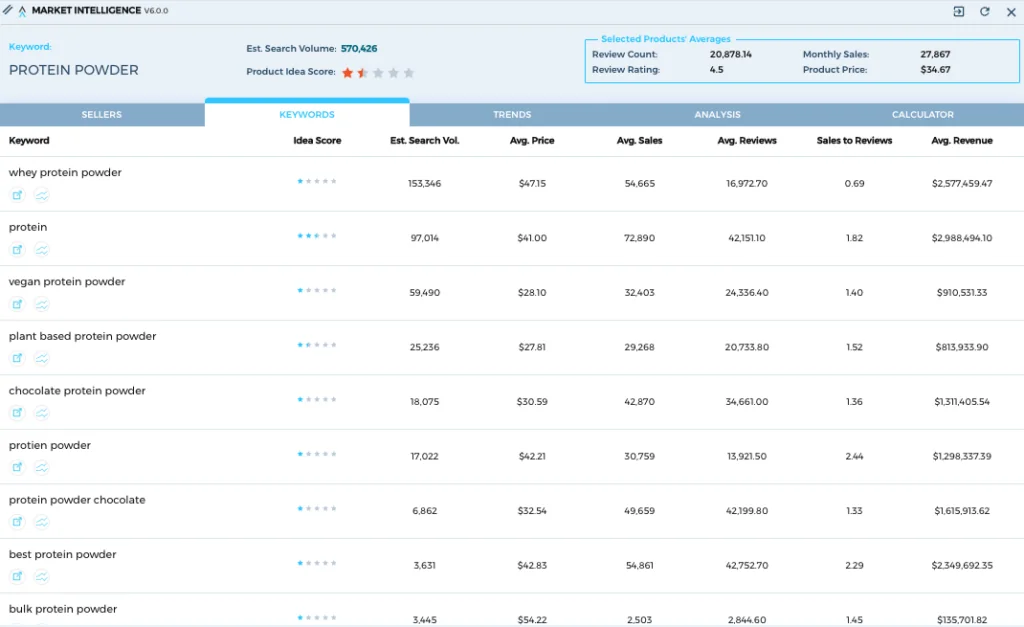
Task: Show trend chart for whey protein powder
Action: point(41,195)
